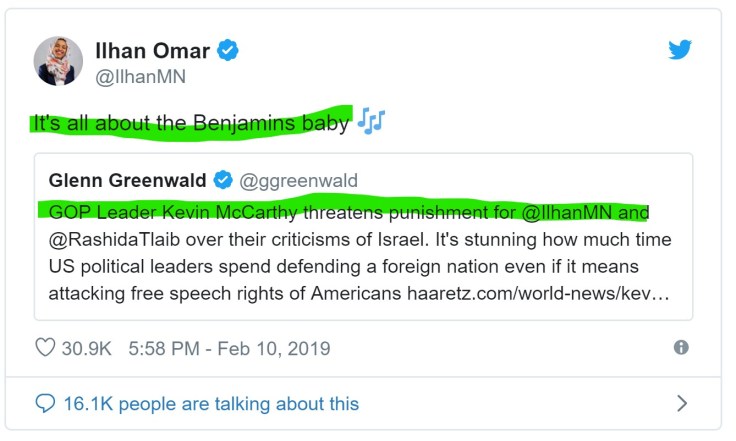The image size is (736, 441).
Task: Click the Twitter bird logo icon
Action: pyautogui.click(x=680, y=49)
